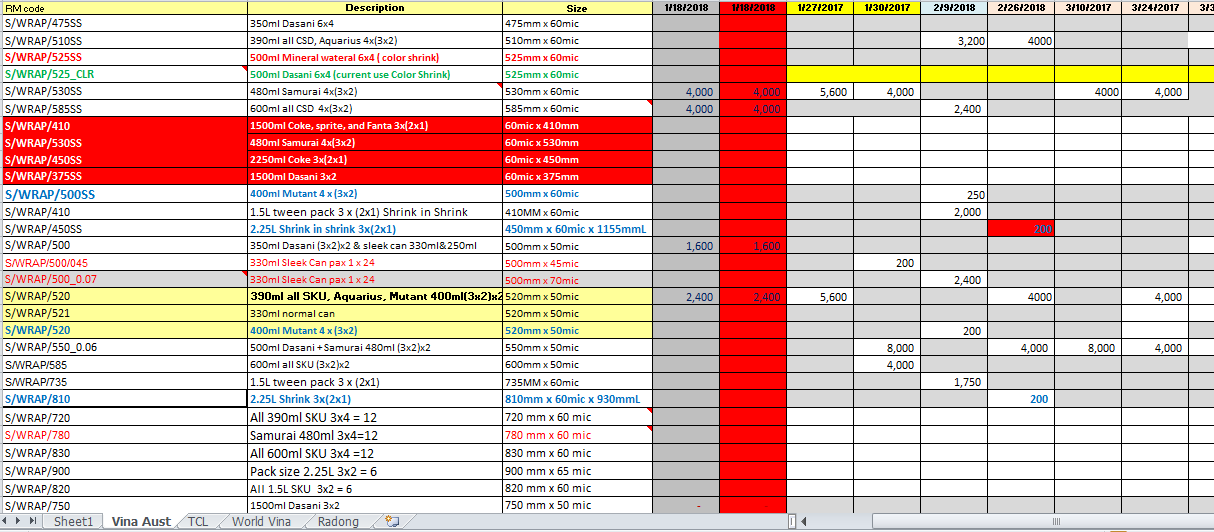Select yellow cell under 1/27/2017 in 525_CLR row

[820, 74]
